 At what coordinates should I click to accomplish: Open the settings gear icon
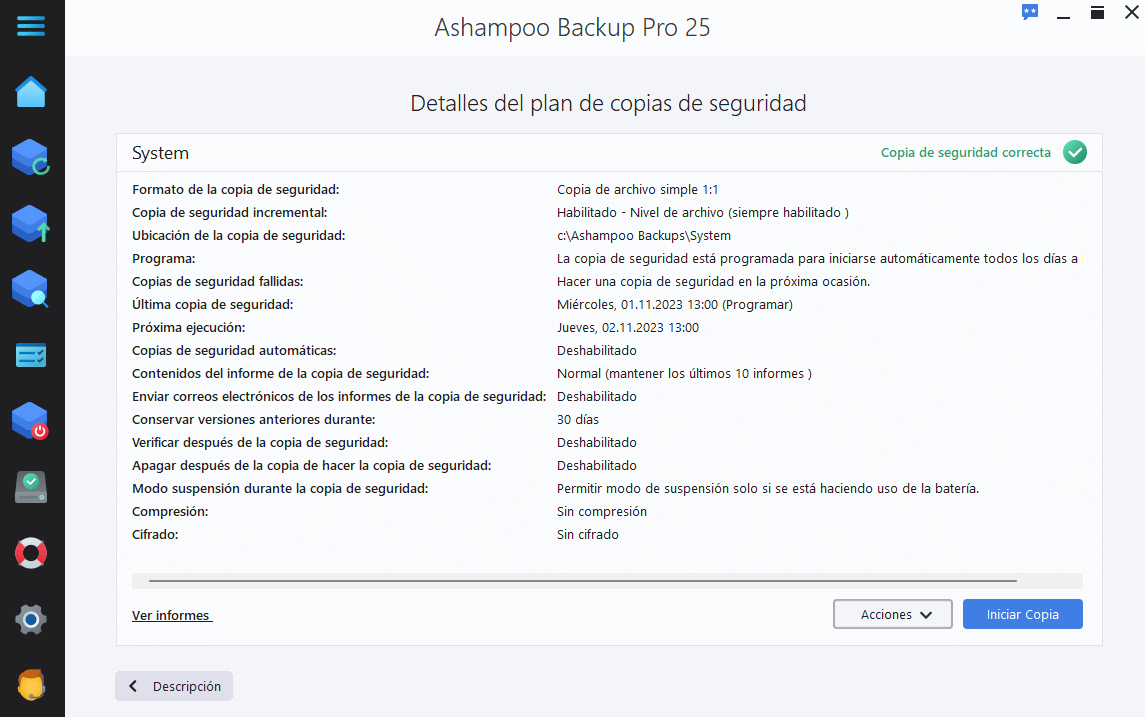(31, 620)
